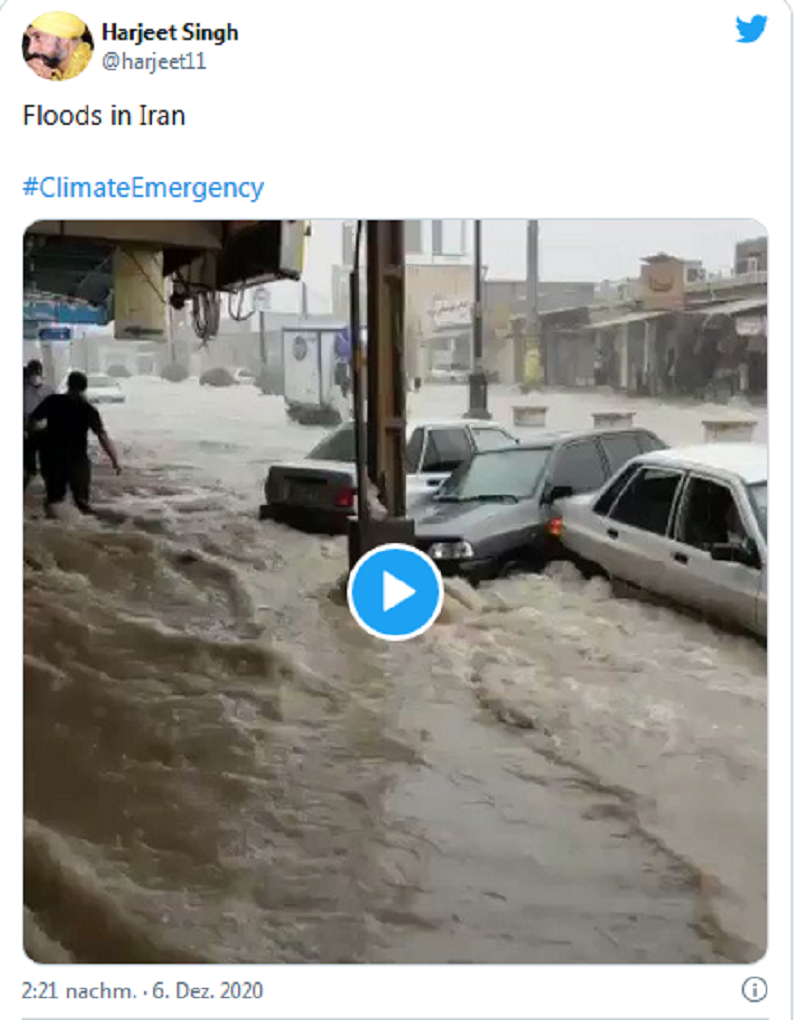Click the white delivery truck in the video

point(313,374)
